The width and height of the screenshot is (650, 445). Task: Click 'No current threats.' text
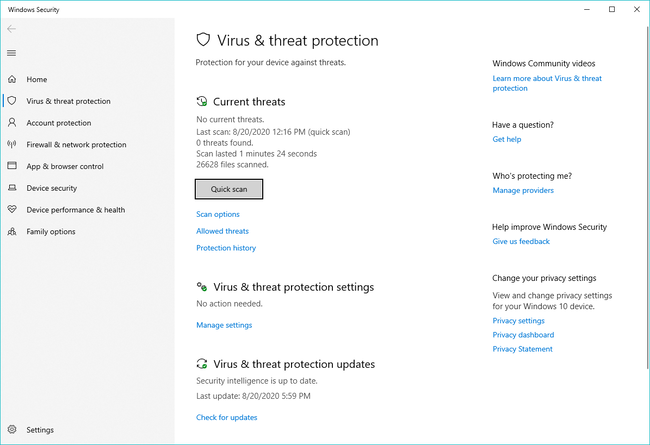coord(230,119)
